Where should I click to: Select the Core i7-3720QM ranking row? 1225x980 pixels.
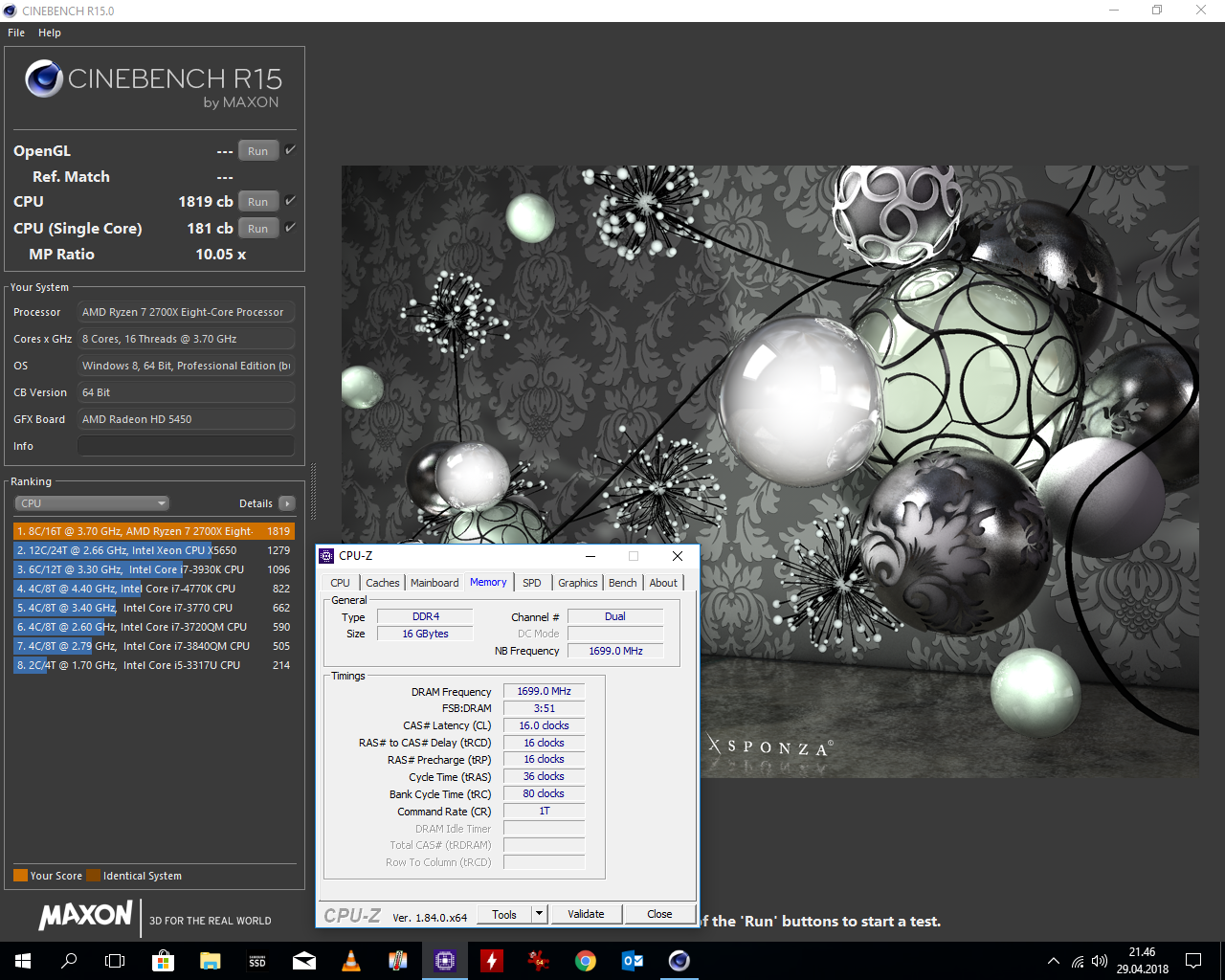(x=153, y=627)
